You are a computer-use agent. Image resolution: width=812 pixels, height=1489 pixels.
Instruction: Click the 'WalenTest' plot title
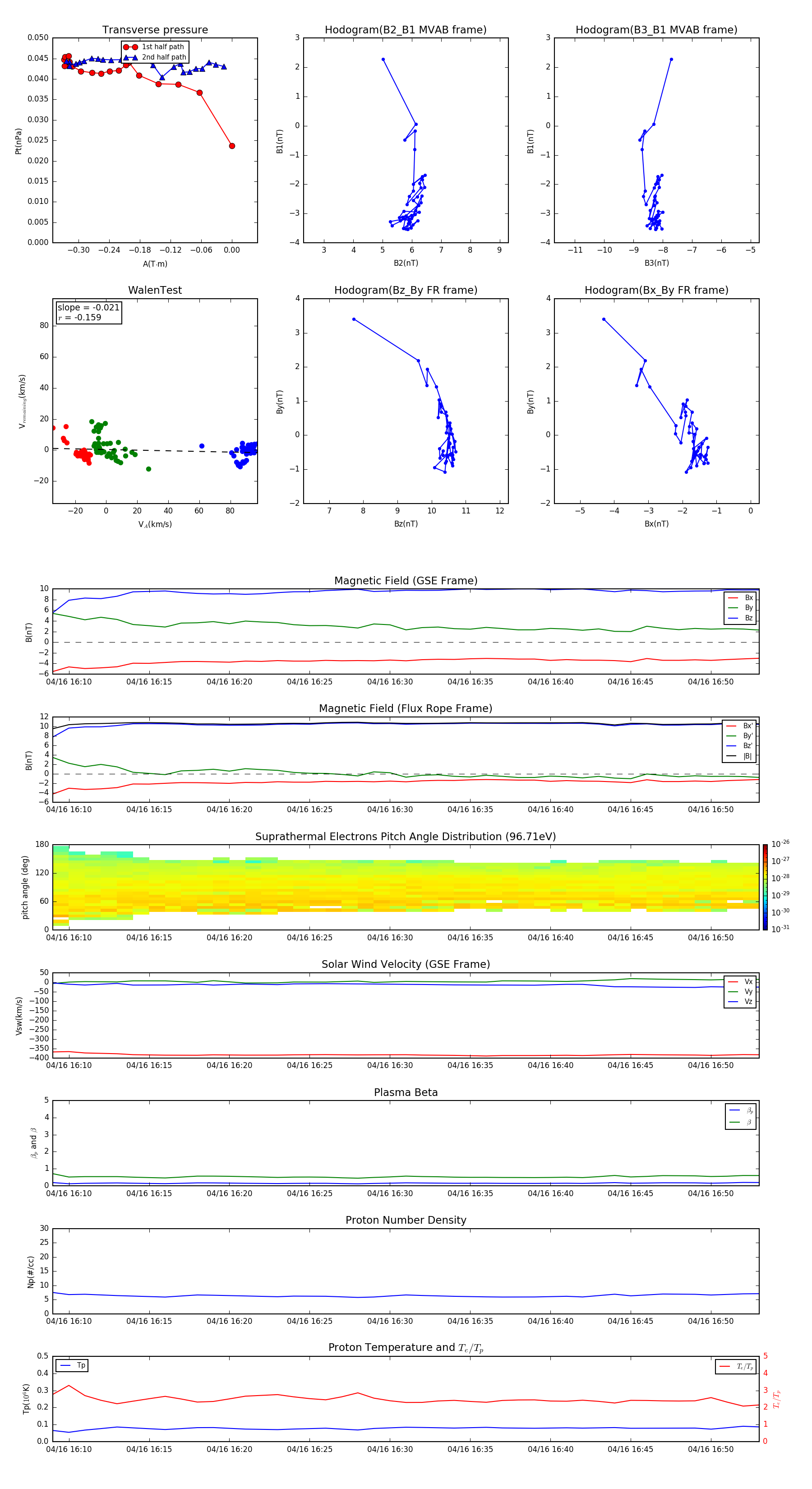tap(155, 290)
